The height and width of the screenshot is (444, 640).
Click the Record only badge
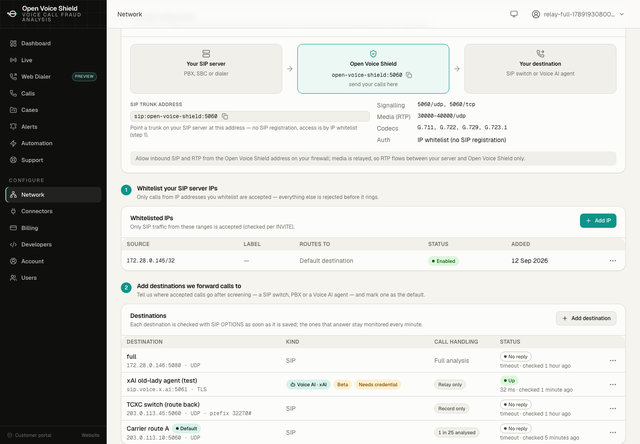click(451, 408)
